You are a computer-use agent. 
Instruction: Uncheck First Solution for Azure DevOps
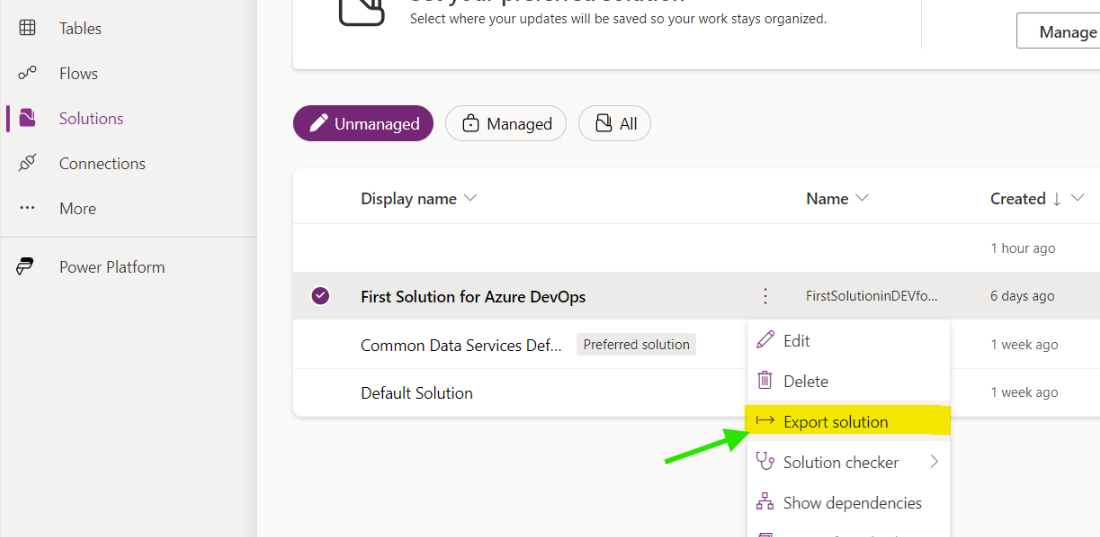(320, 296)
